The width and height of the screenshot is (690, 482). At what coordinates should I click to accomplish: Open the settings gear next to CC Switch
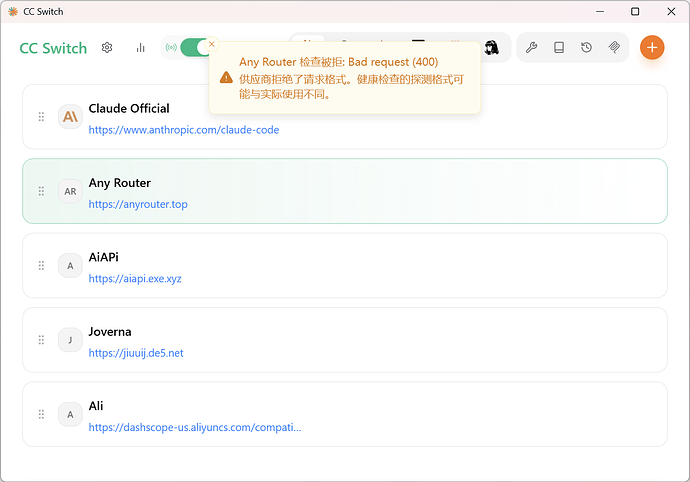pyautogui.click(x=107, y=48)
